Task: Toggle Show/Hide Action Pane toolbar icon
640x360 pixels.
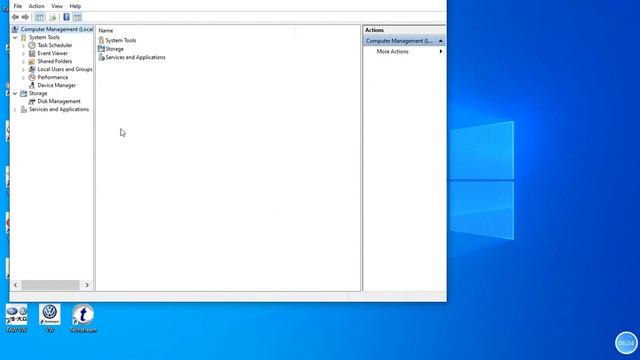Action: pyautogui.click(x=77, y=17)
